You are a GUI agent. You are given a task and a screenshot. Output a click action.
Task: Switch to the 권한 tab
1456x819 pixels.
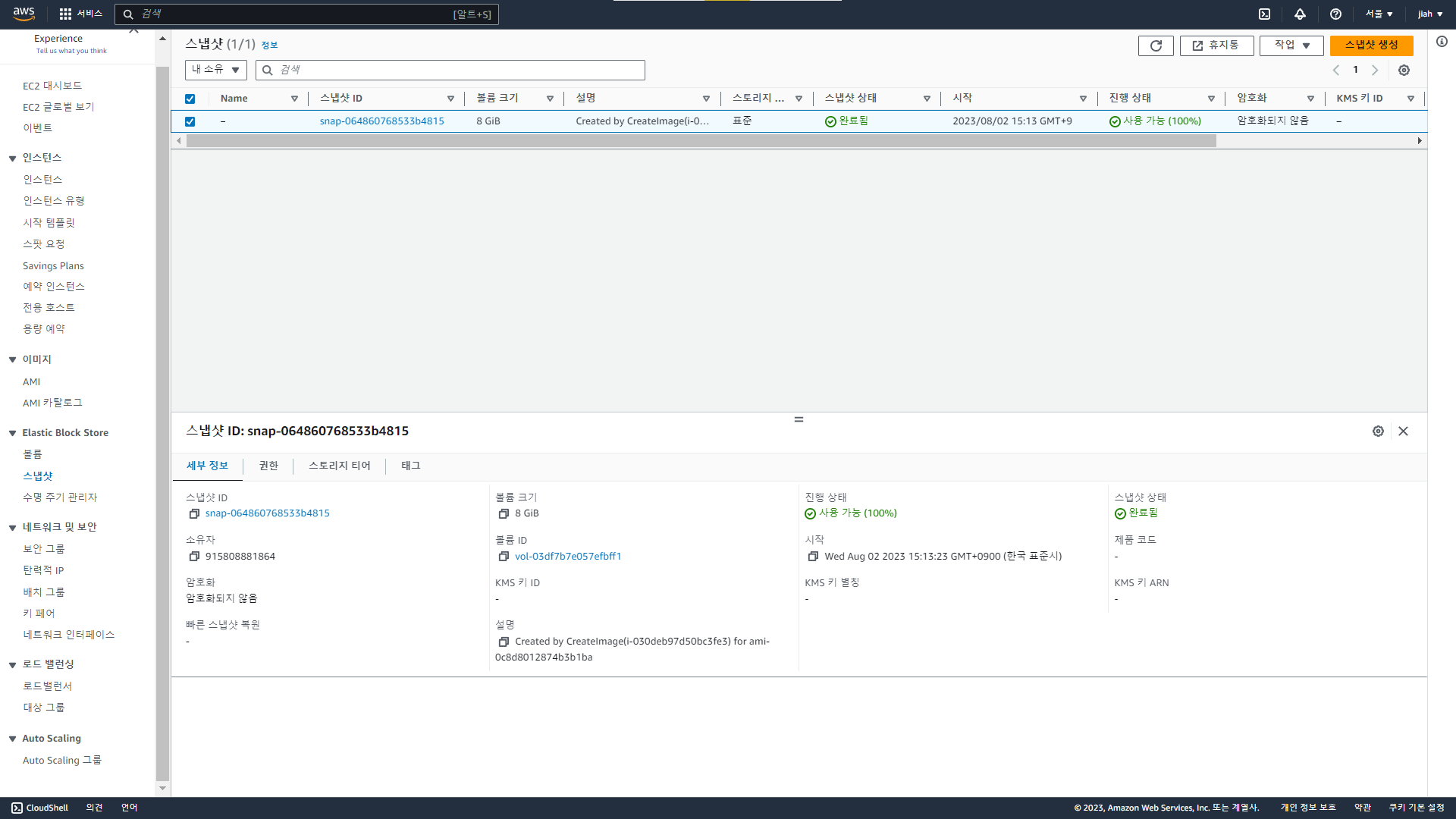tap(268, 466)
